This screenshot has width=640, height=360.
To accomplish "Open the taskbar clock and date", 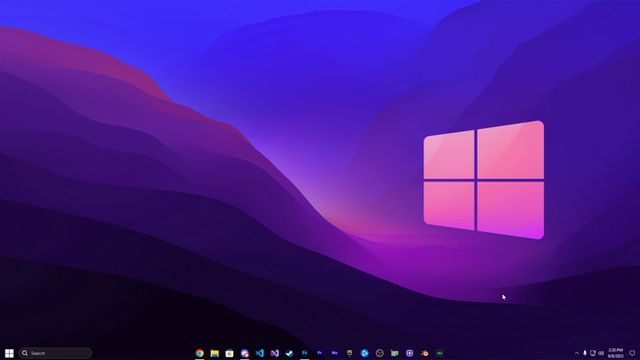I will 616,353.
